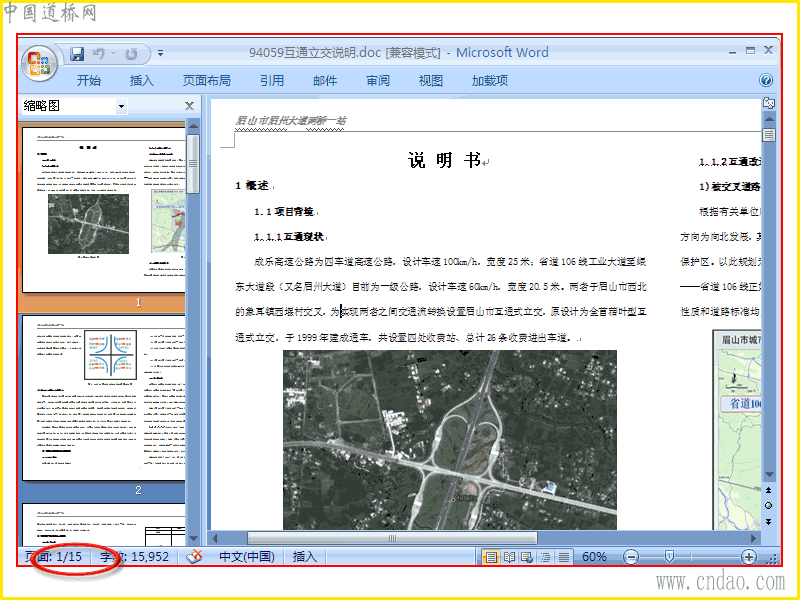
Task: Expand the 缩略图 pane dropdown
Action: tap(121, 106)
